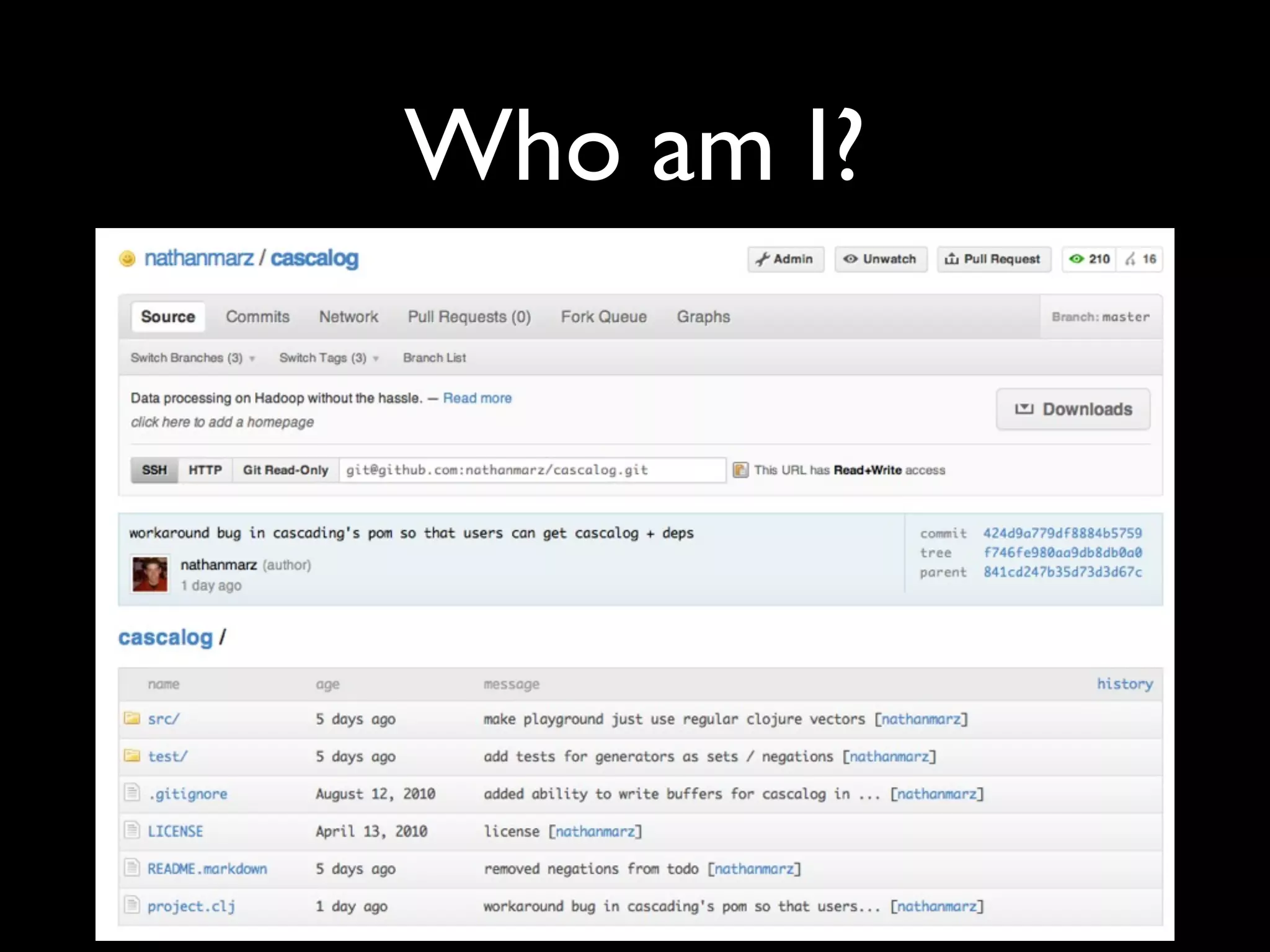
Task: Click the green eye watchers count 210
Action: pyautogui.click(x=1090, y=259)
